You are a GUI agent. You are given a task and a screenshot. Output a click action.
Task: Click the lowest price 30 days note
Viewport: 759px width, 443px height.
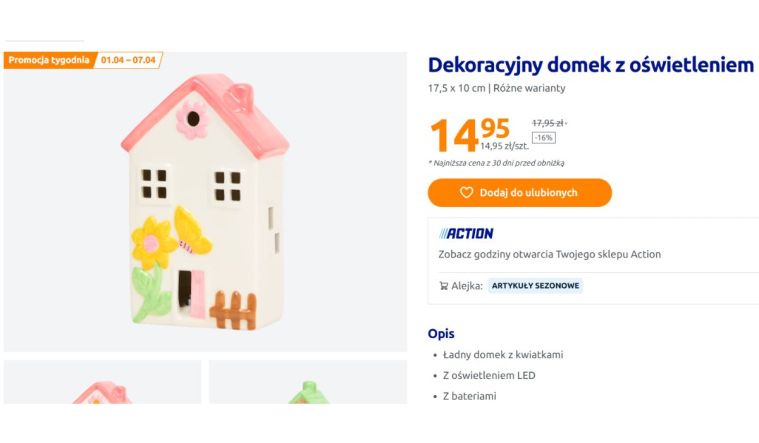[496, 163]
